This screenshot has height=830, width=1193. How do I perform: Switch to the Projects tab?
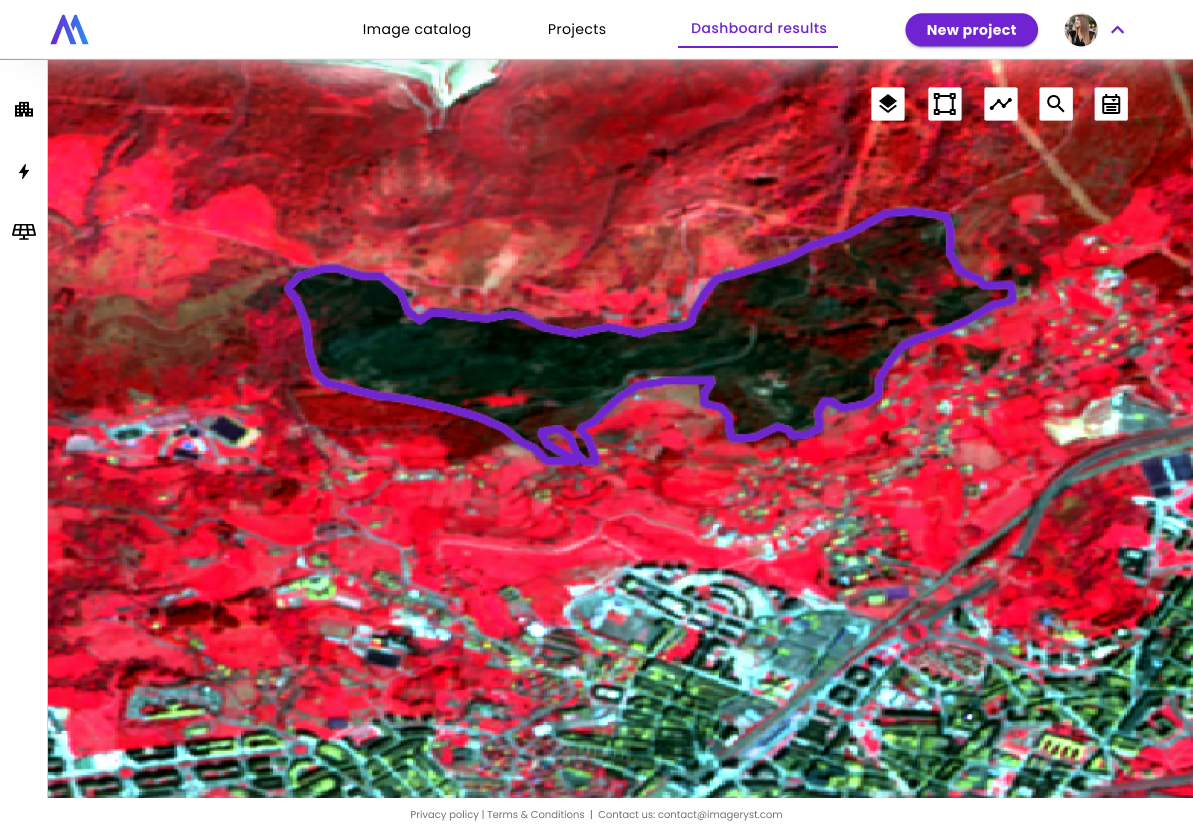click(576, 29)
